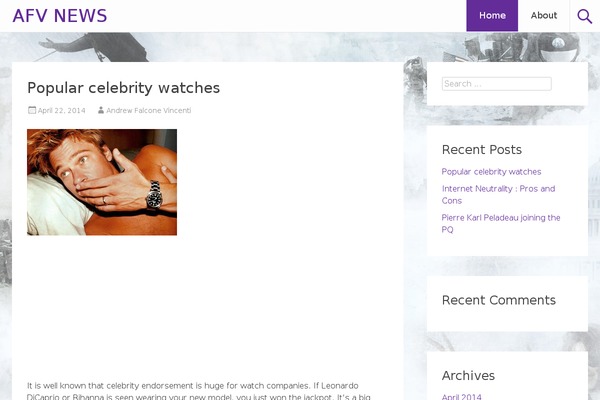Open Internet Neutrality : Pros and Cons post
The height and width of the screenshot is (400, 600).
point(498,194)
